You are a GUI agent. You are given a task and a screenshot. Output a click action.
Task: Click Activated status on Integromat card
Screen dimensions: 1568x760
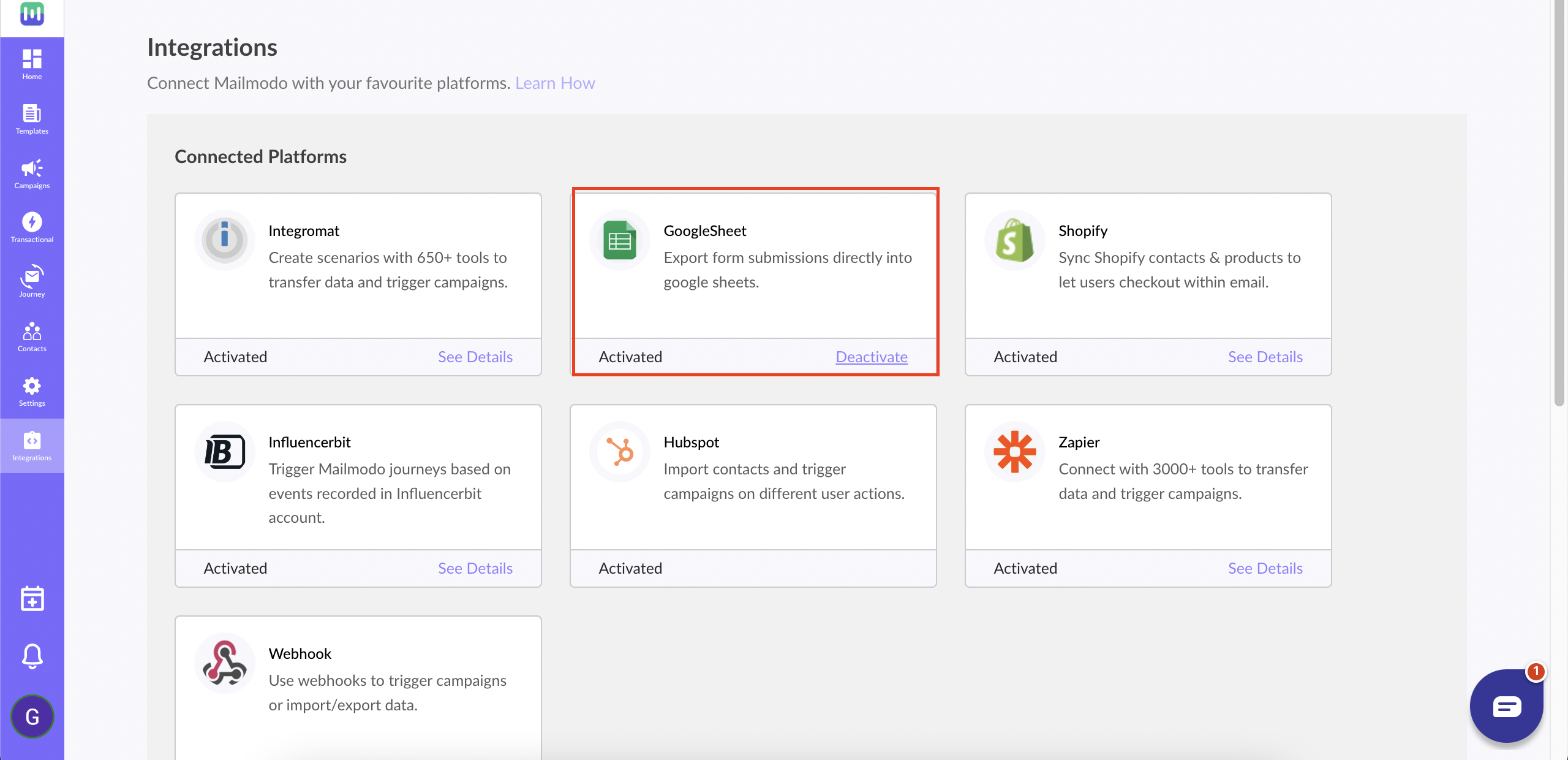235,357
